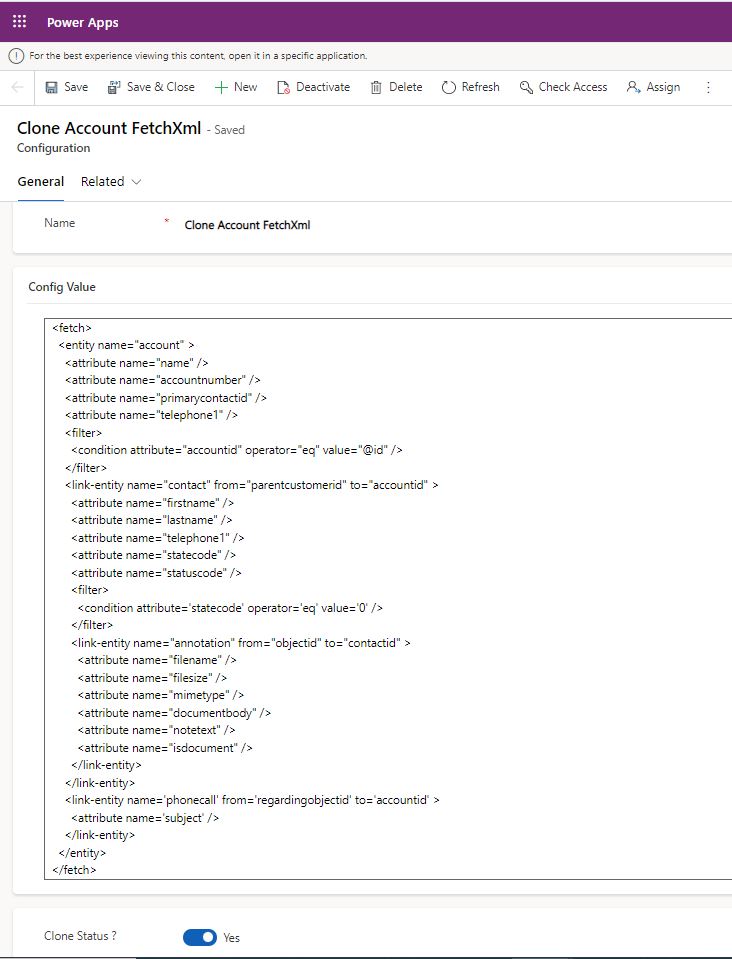Create a new record with New
The width and height of the screenshot is (732, 959).
pyautogui.click(x=236, y=87)
